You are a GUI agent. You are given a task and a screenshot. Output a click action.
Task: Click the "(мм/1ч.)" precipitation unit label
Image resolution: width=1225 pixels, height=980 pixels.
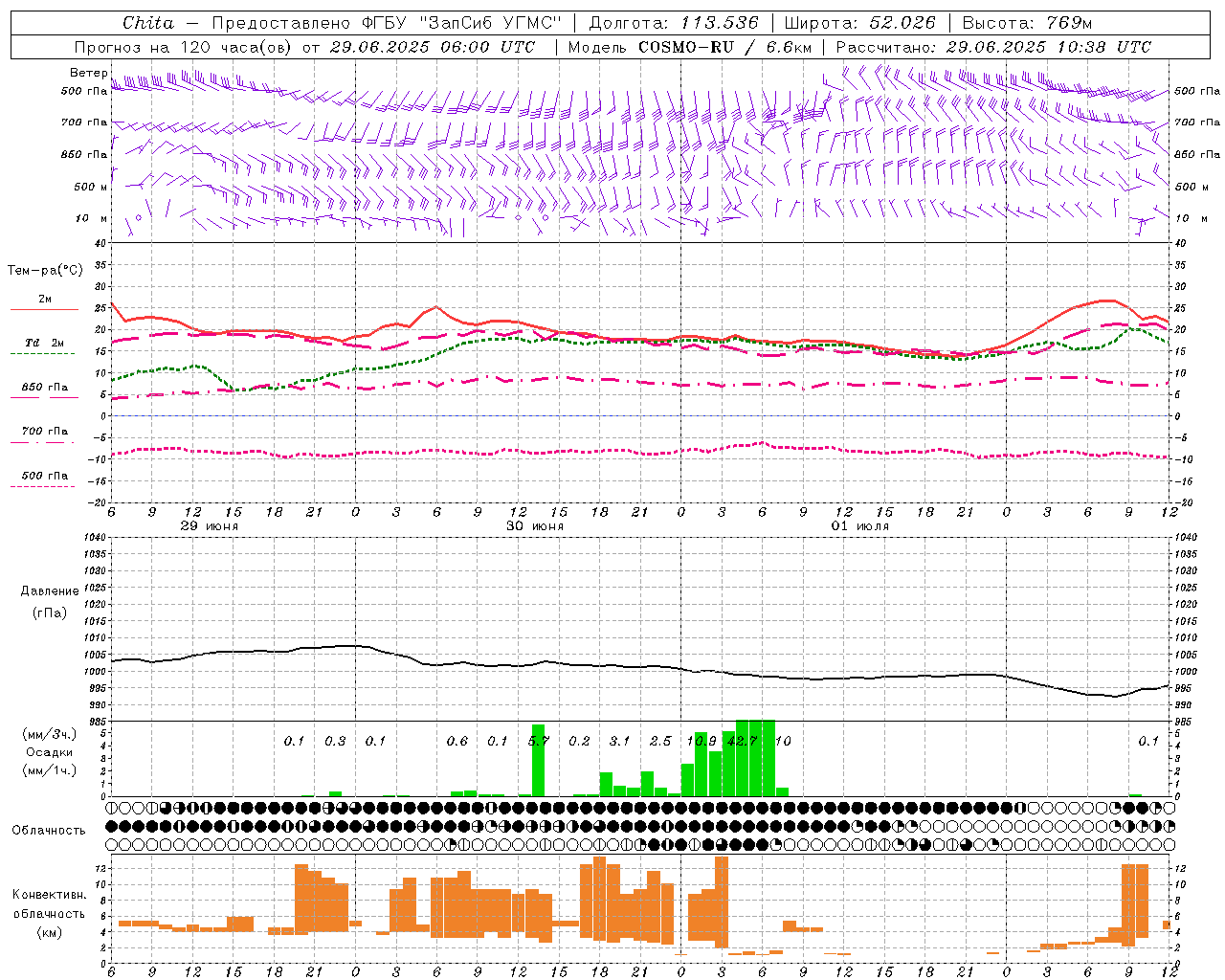pos(50,770)
